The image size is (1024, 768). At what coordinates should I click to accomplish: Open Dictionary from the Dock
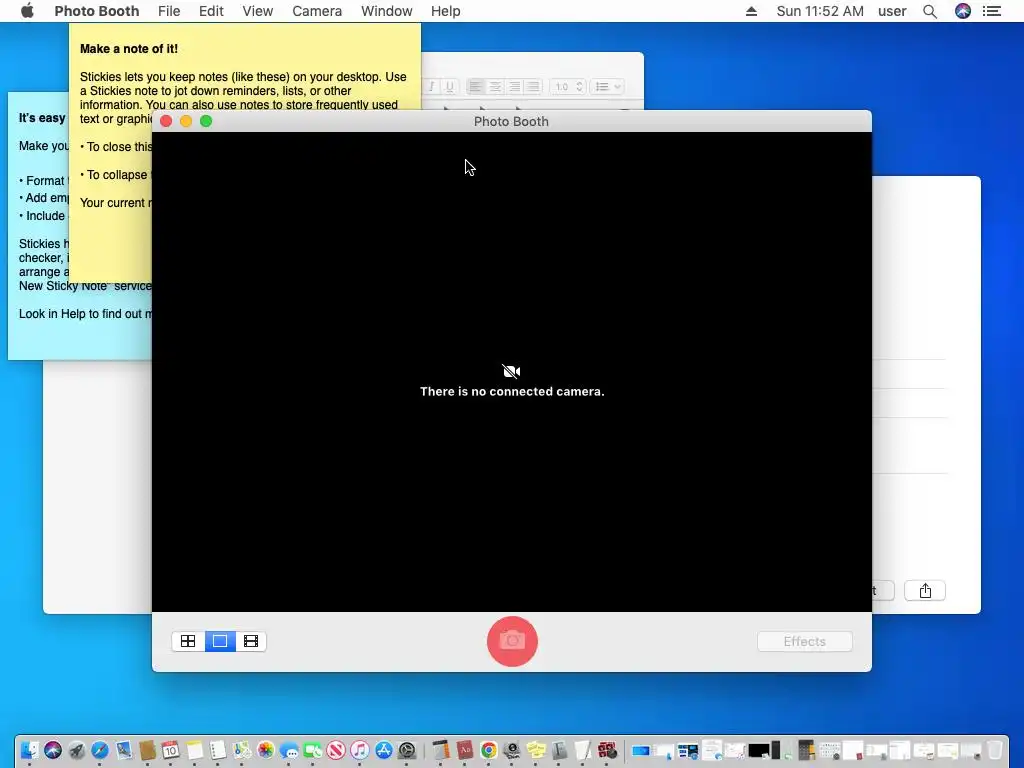click(x=464, y=750)
